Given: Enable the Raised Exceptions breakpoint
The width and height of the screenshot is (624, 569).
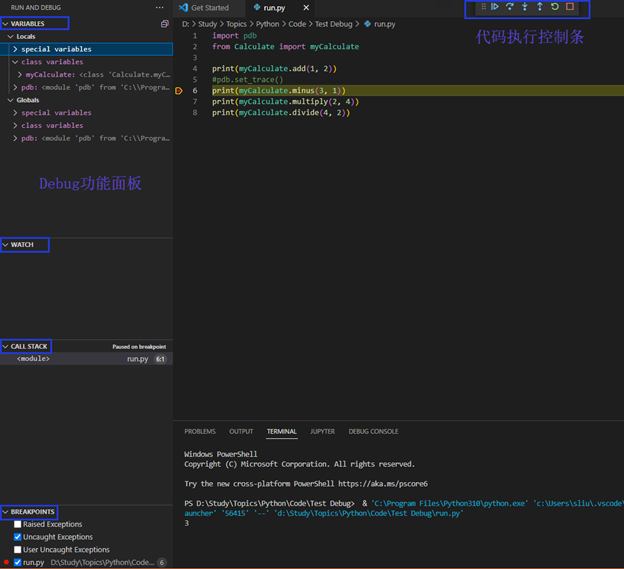Looking at the screenshot, I should point(18,524).
